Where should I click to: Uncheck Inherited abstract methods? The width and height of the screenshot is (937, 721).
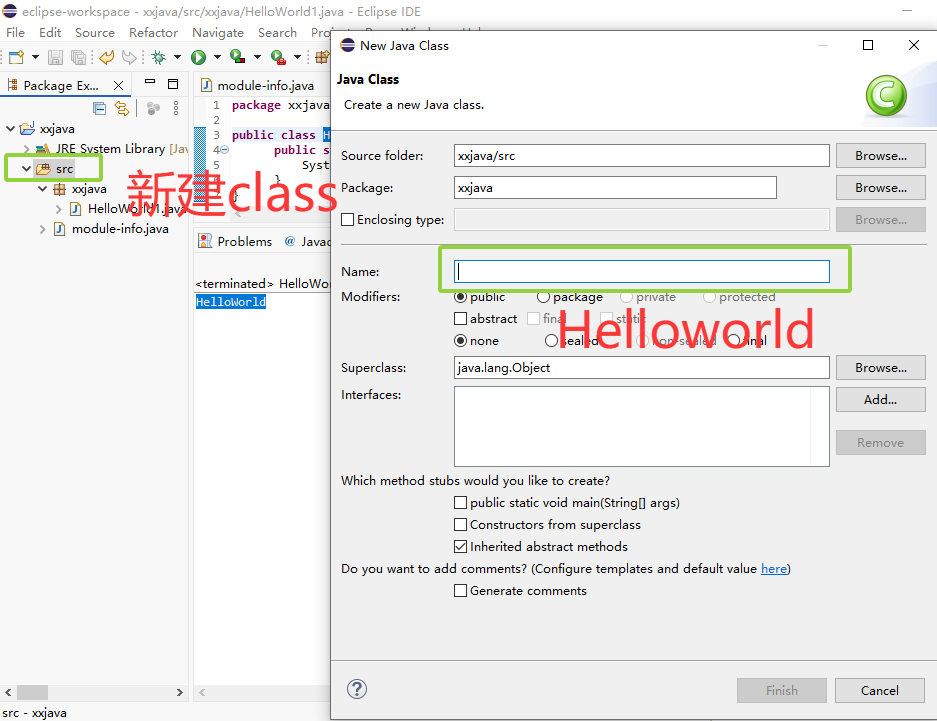click(x=460, y=547)
